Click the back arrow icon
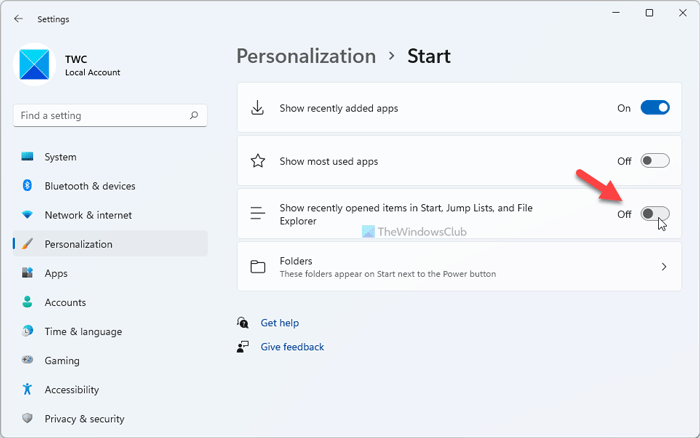The width and height of the screenshot is (700, 438). pyautogui.click(x=18, y=18)
